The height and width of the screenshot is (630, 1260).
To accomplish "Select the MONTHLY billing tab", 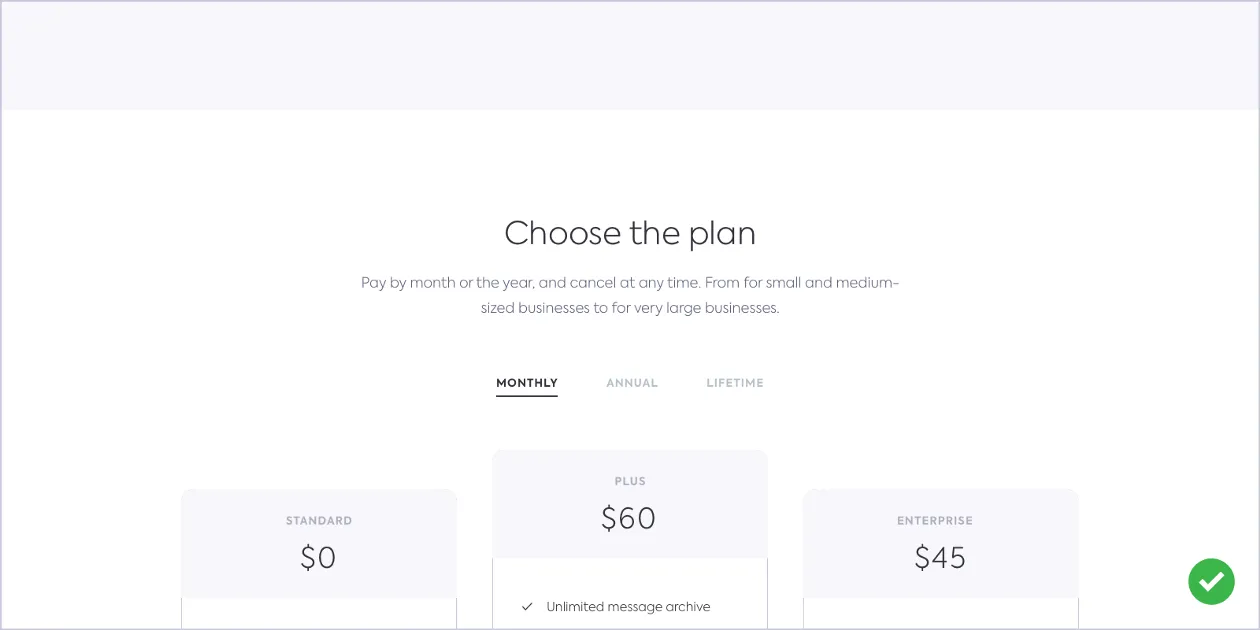I will pos(527,383).
